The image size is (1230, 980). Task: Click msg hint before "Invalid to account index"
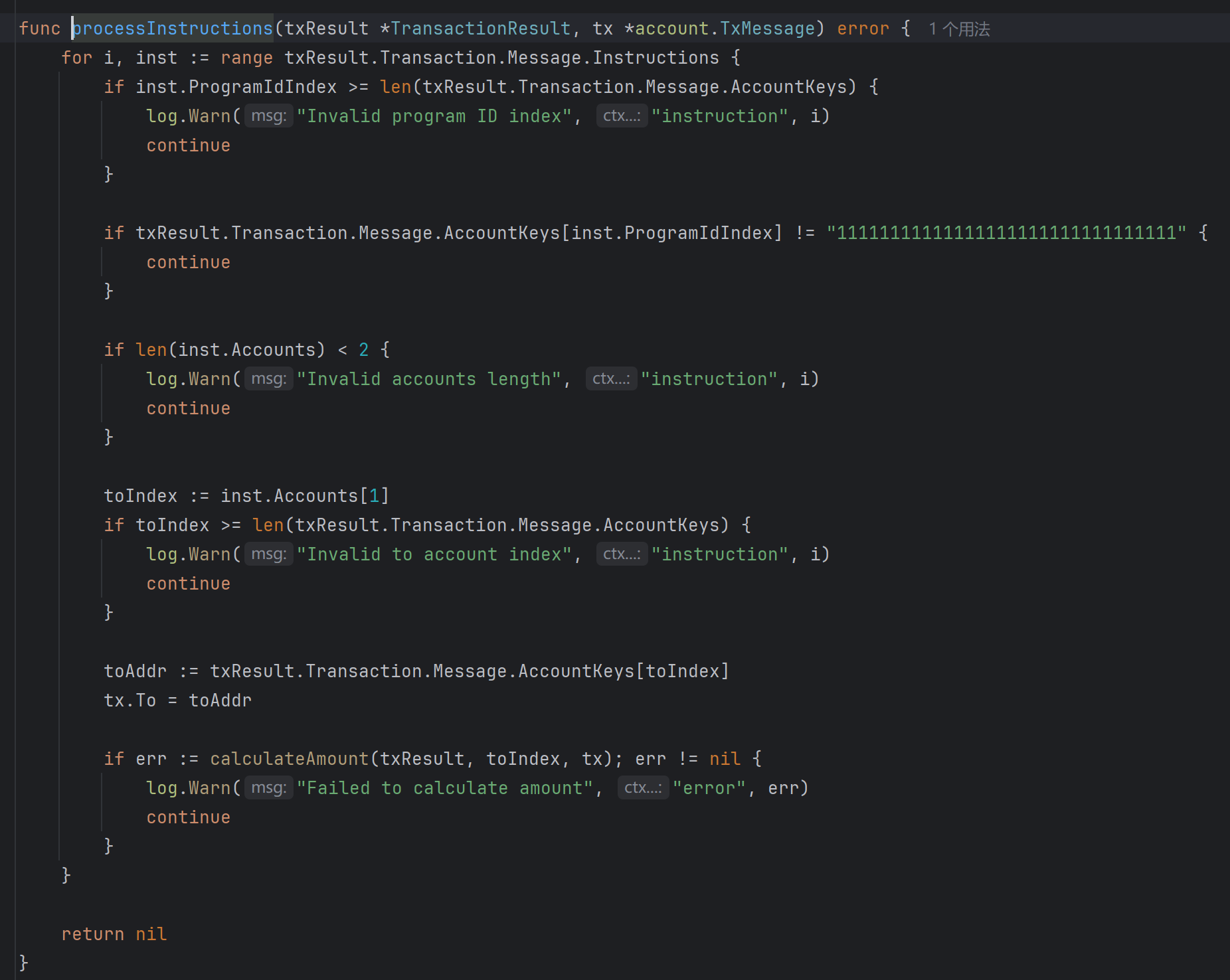point(268,554)
